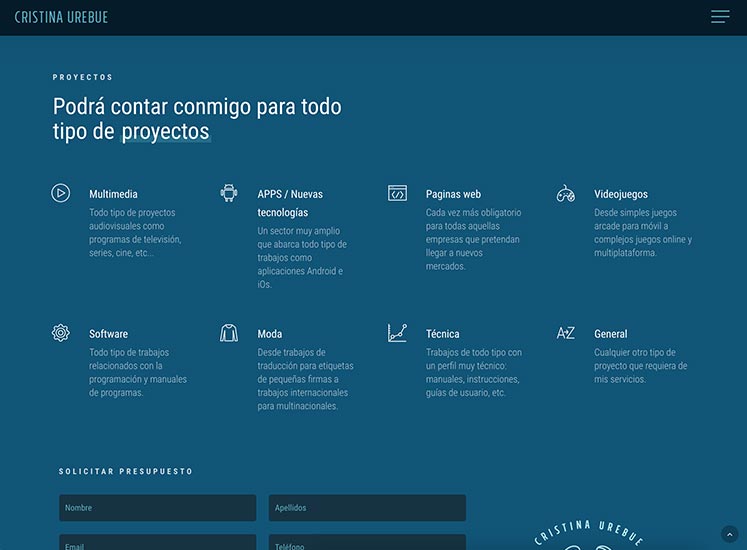Viewport: 747px width, 550px height.
Task: Click the Videojuegos heading
Action: pos(621,194)
